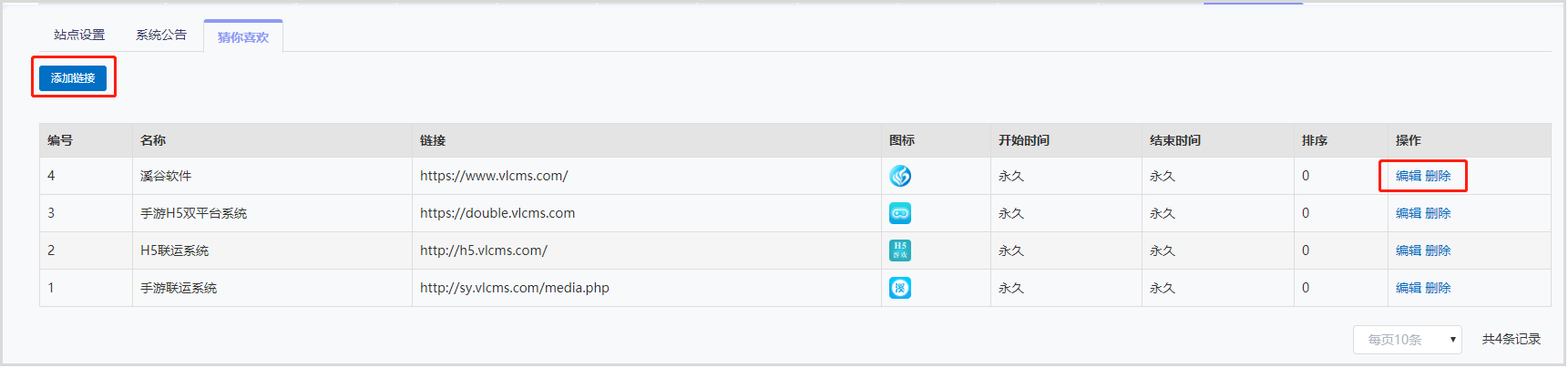Click the 手游H5双平台系统 gamepad icon
Screen dimensions: 1568x368
pyautogui.click(x=900, y=213)
